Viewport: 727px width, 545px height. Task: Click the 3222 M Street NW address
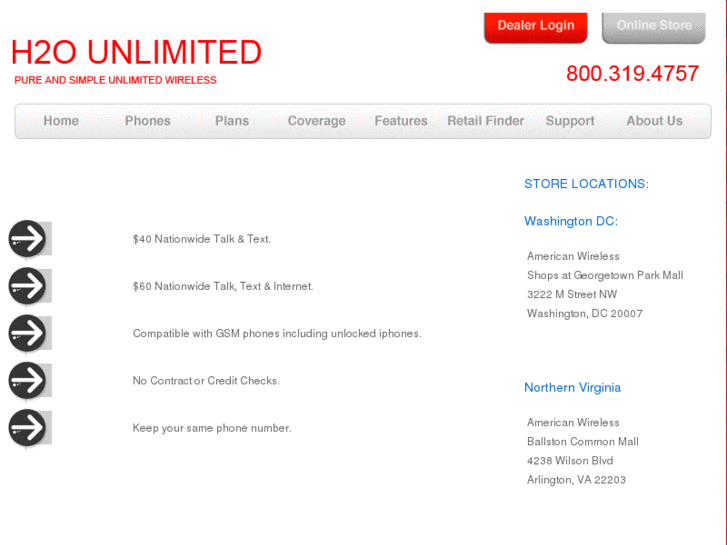point(572,295)
